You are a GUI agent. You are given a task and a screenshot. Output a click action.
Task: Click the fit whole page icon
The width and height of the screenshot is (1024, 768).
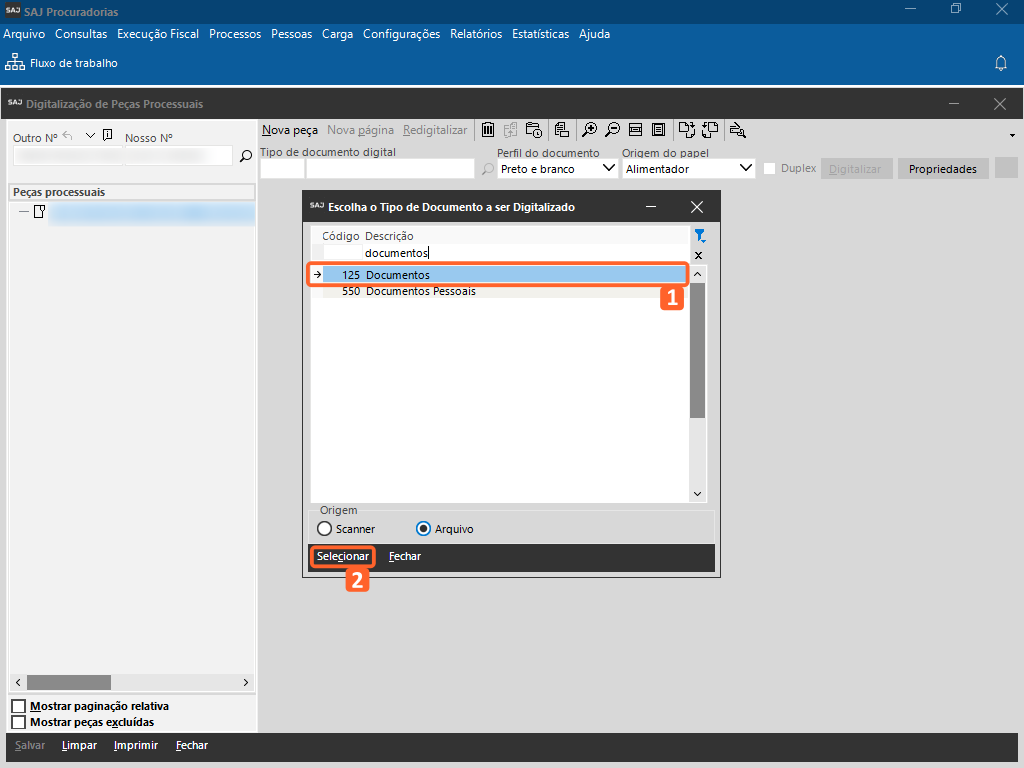[658, 130]
